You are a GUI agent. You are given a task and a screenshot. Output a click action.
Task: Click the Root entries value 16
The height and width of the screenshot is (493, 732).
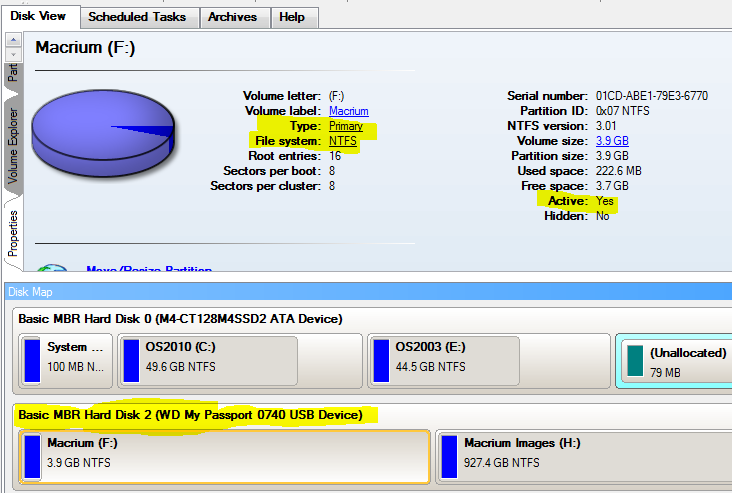[x=335, y=156]
